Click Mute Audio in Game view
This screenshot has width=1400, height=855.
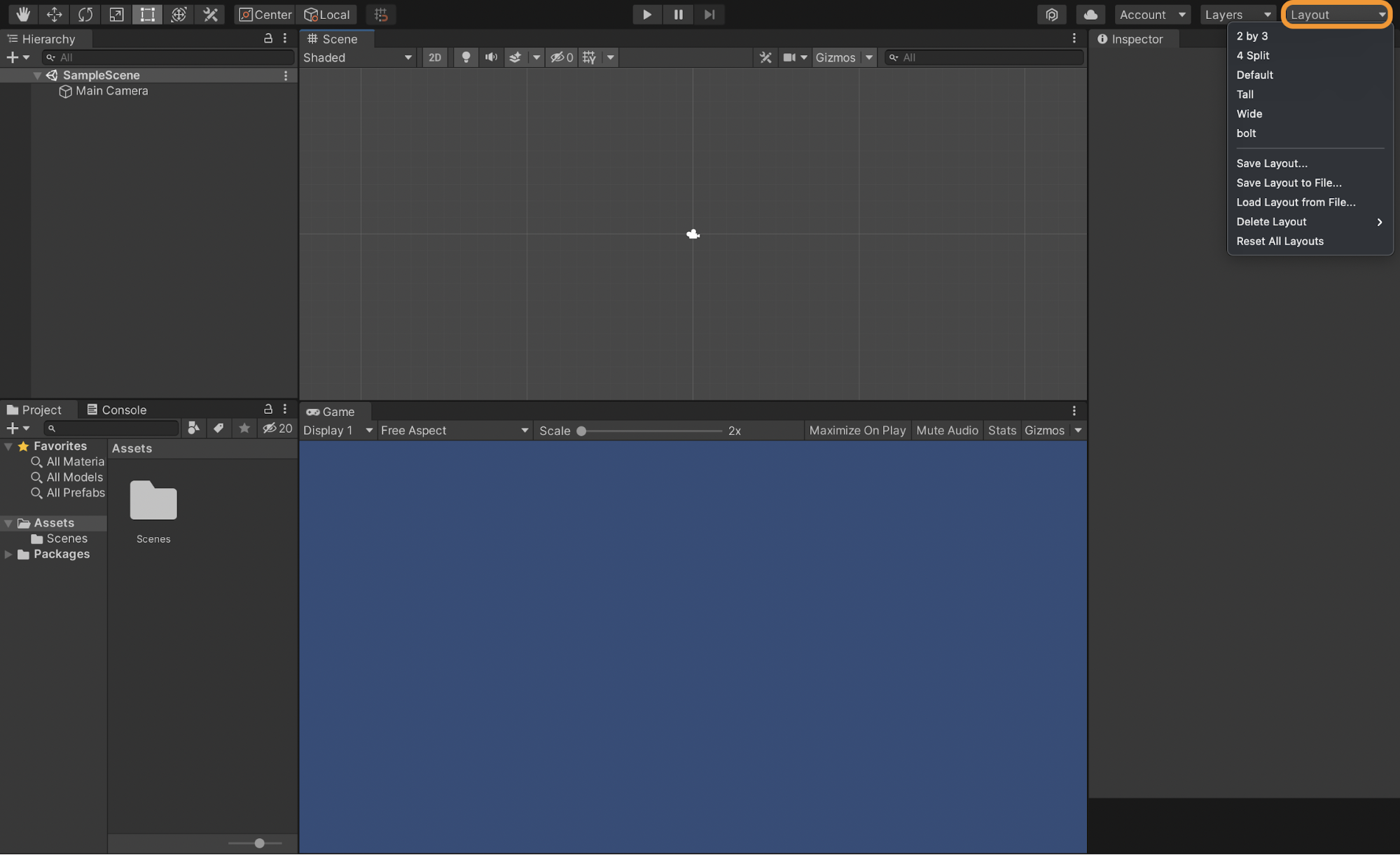click(x=946, y=431)
